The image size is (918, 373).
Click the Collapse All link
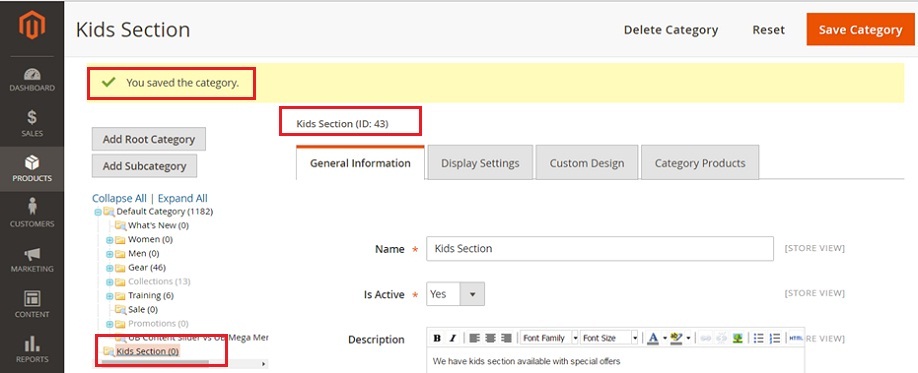click(x=119, y=198)
